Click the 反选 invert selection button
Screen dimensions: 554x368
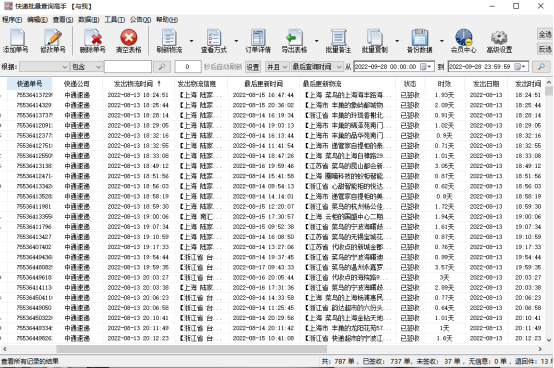pyautogui.click(x=545, y=49)
